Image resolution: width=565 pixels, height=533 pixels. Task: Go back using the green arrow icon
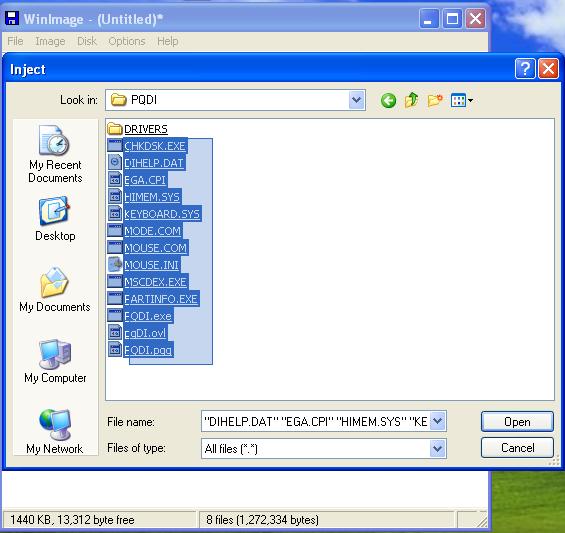(x=388, y=100)
